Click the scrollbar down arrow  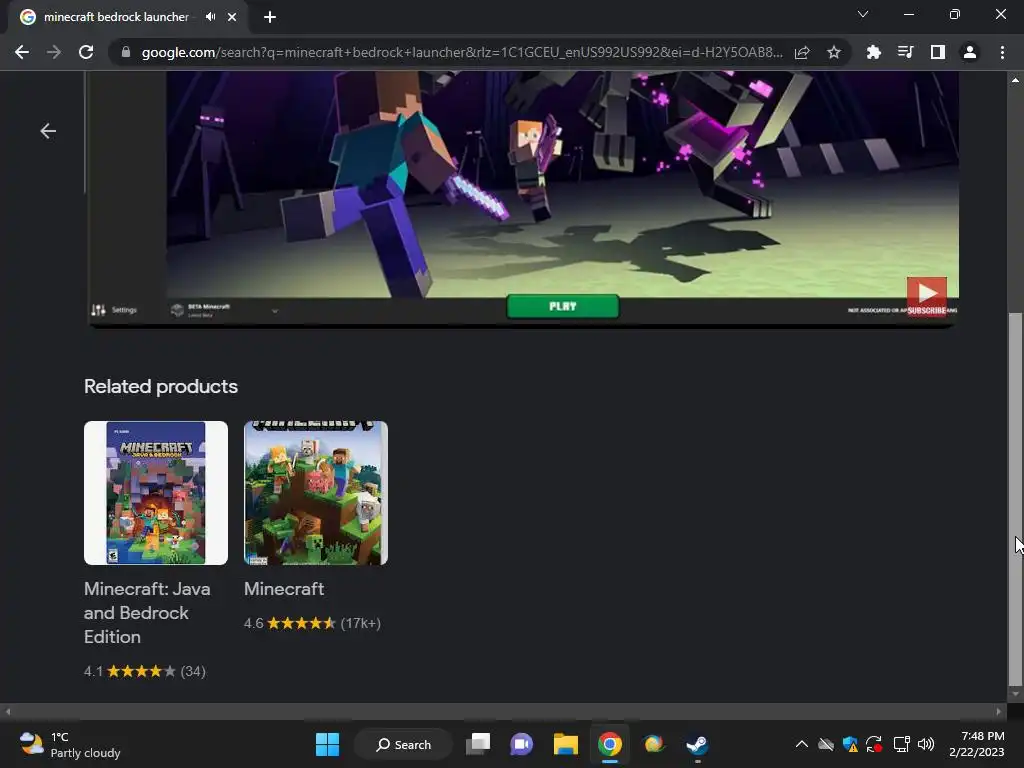[x=1015, y=694]
